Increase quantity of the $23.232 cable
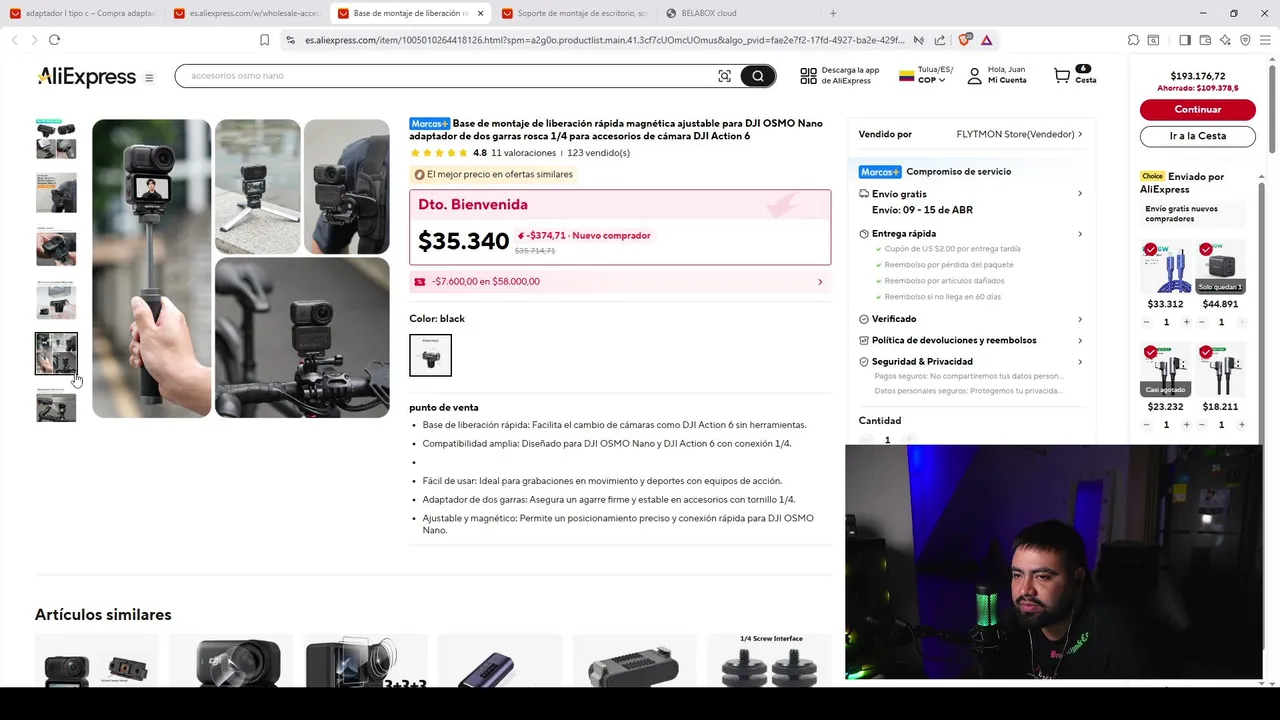Viewport: 1280px width, 720px height. pyautogui.click(x=1187, y=425)
